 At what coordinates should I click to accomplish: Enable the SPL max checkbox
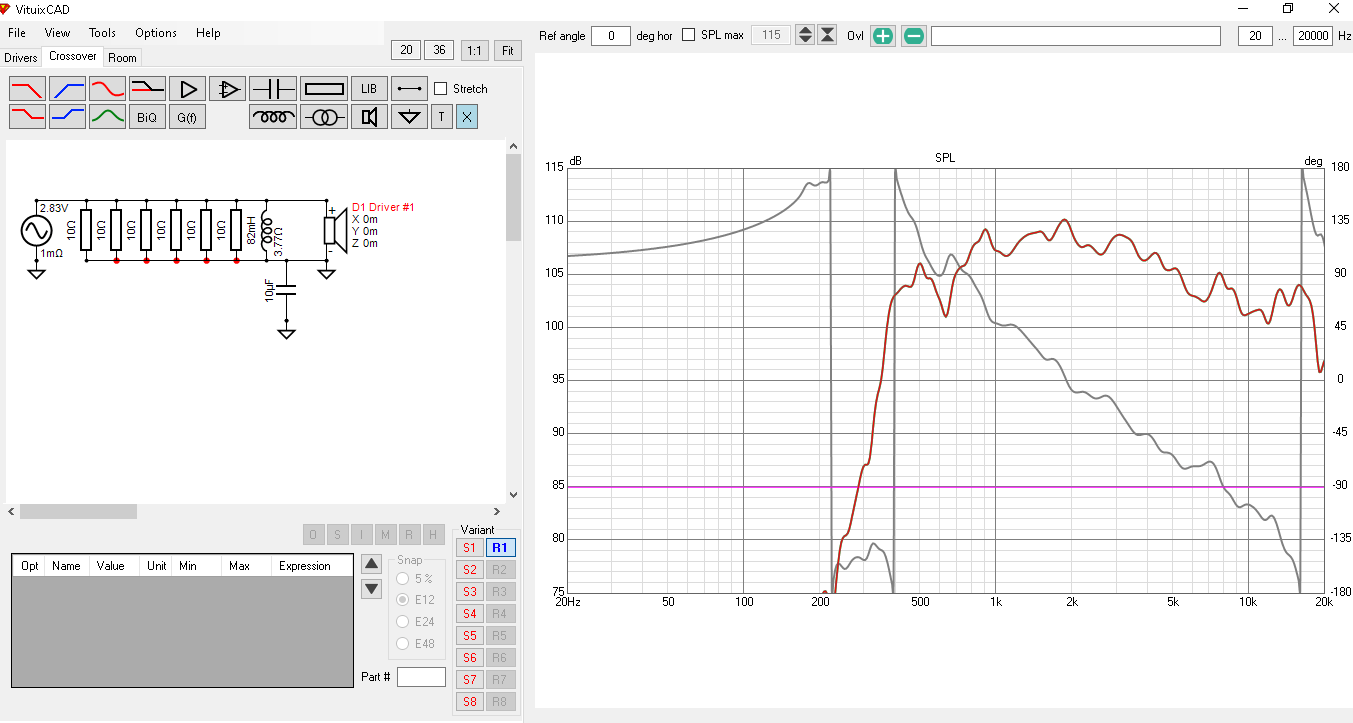688,35
